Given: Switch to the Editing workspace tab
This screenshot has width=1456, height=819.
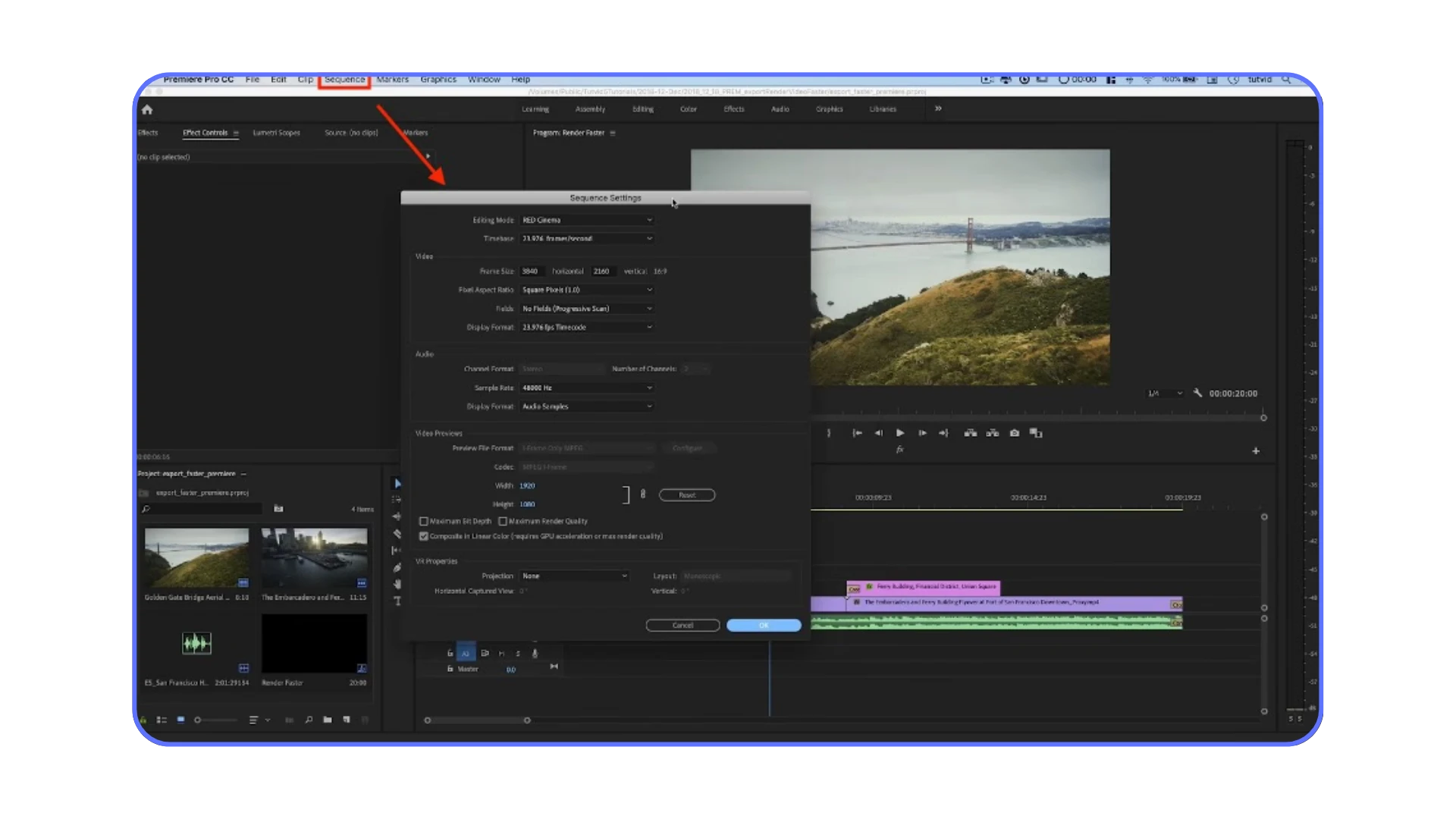Looking at the screenshot, I should (x=643, y=109).
